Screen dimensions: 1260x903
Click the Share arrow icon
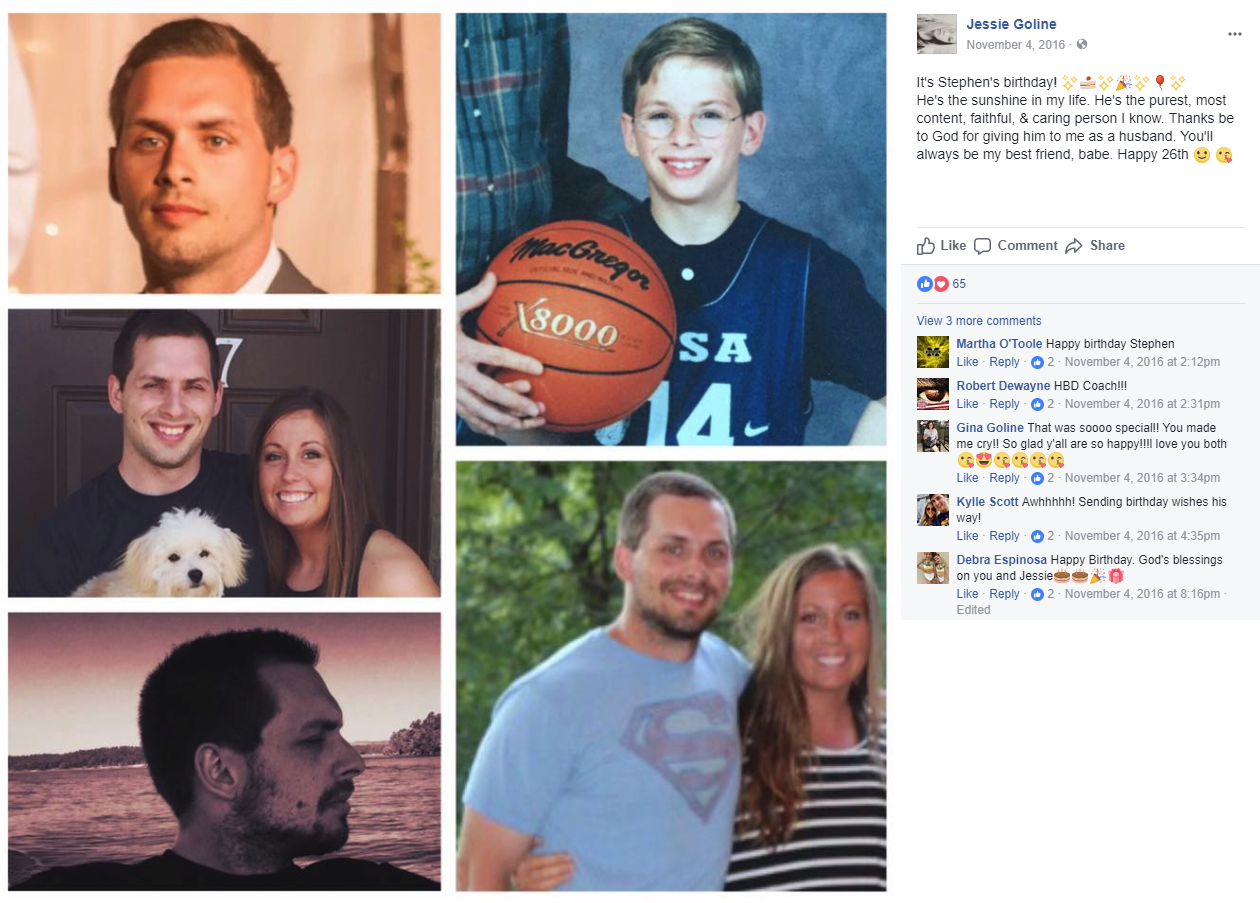tap(1074, 246)
